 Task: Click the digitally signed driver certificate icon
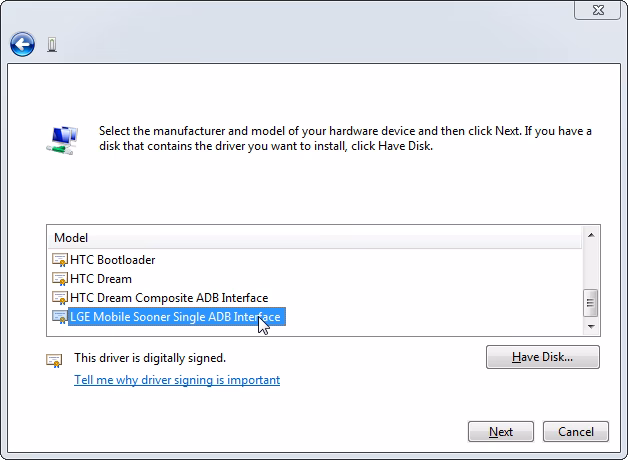click(x=54, y=360)
